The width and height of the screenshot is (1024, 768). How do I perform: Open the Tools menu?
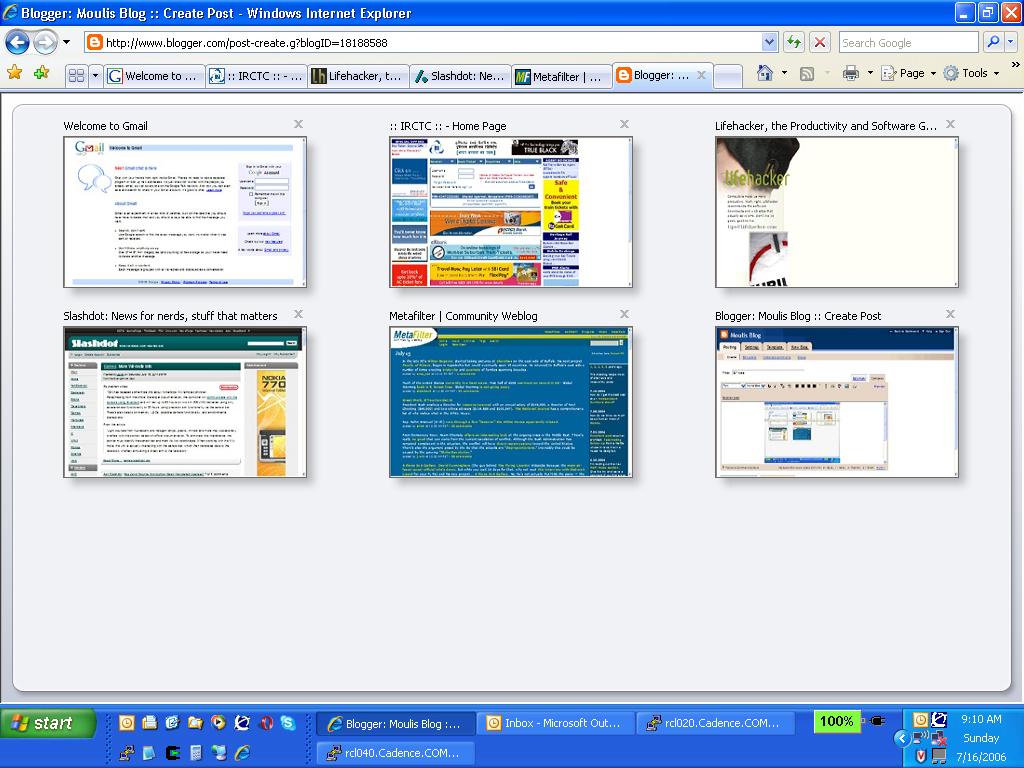[x=972, y=73]
